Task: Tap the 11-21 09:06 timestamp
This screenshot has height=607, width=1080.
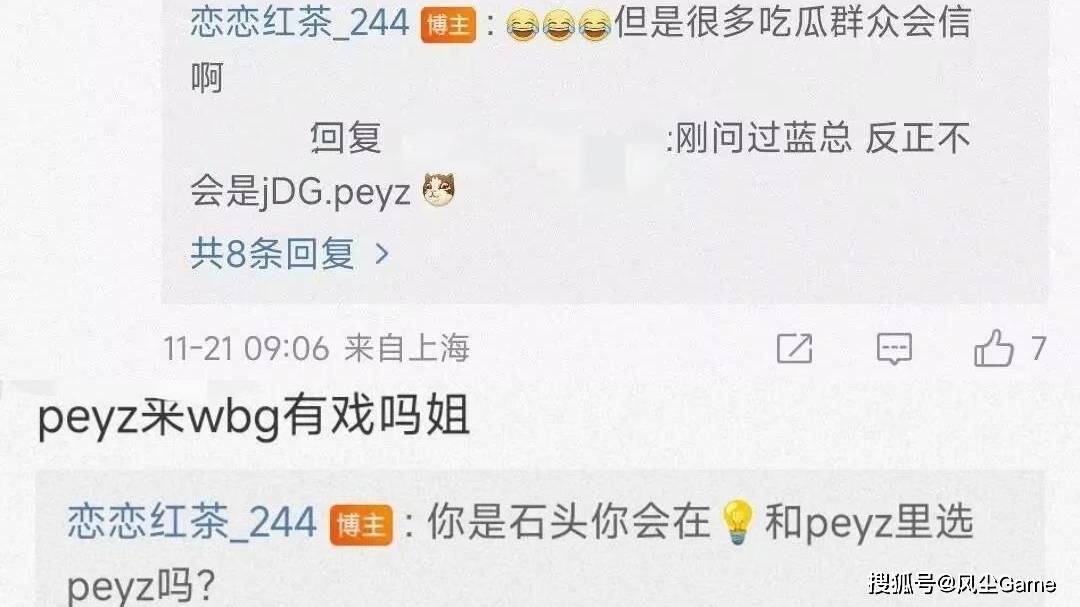Action: [x=246, y=349]
